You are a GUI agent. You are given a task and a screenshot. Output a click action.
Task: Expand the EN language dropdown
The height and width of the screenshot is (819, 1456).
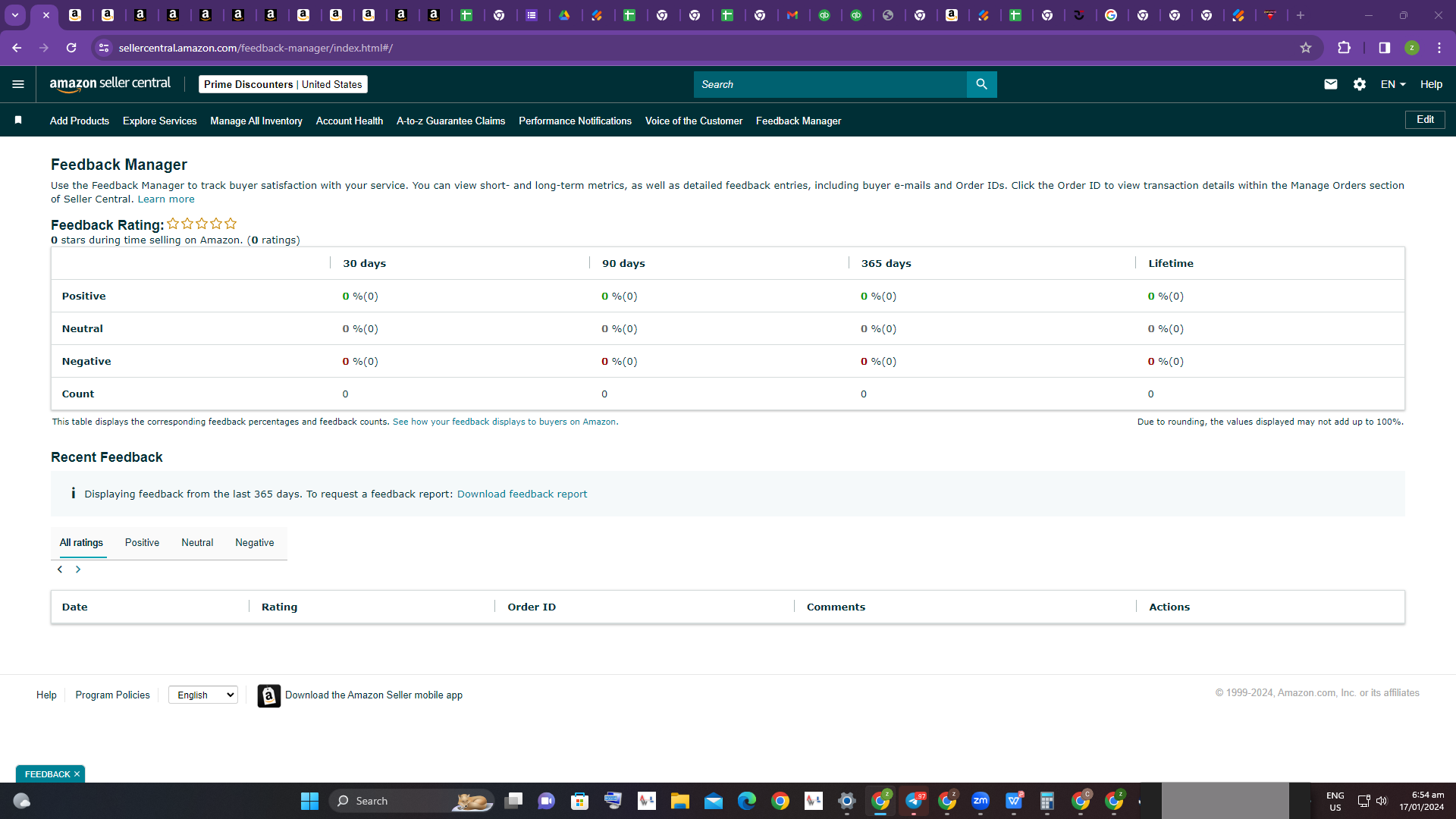point(1393,84)
